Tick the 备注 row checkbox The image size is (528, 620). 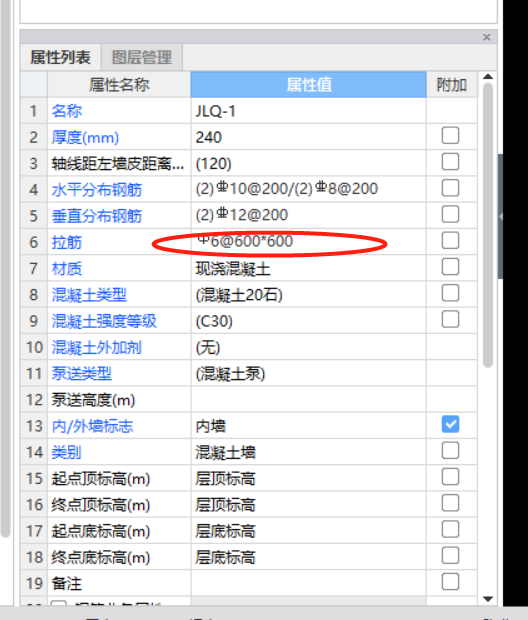450,582
